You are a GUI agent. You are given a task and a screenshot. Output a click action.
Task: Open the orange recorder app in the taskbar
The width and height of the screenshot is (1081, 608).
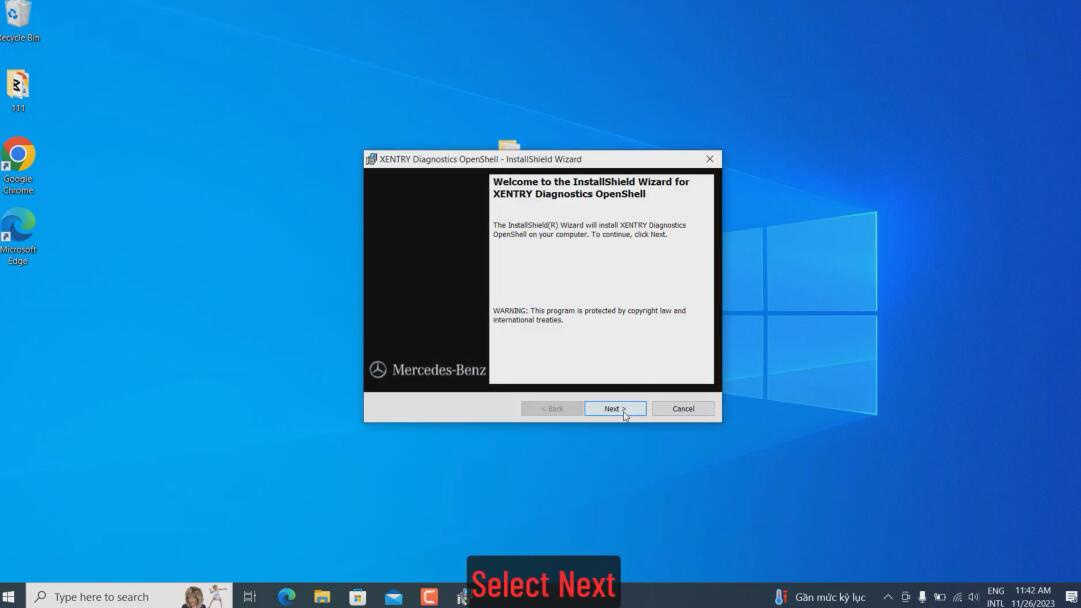430,596
